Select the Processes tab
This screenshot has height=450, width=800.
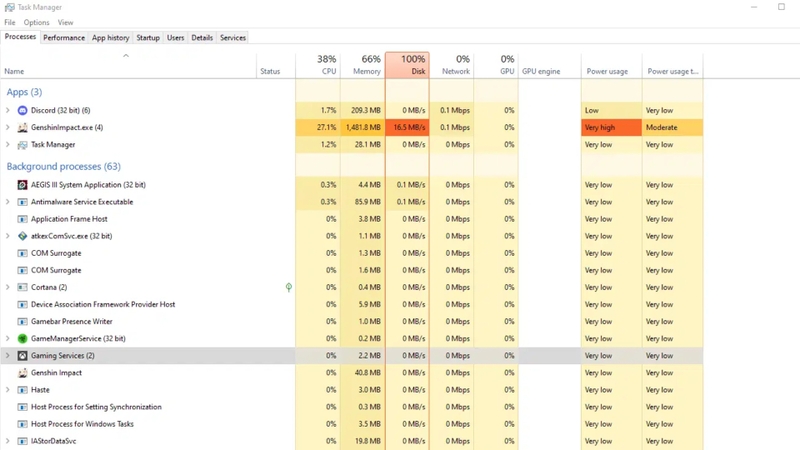20,37
